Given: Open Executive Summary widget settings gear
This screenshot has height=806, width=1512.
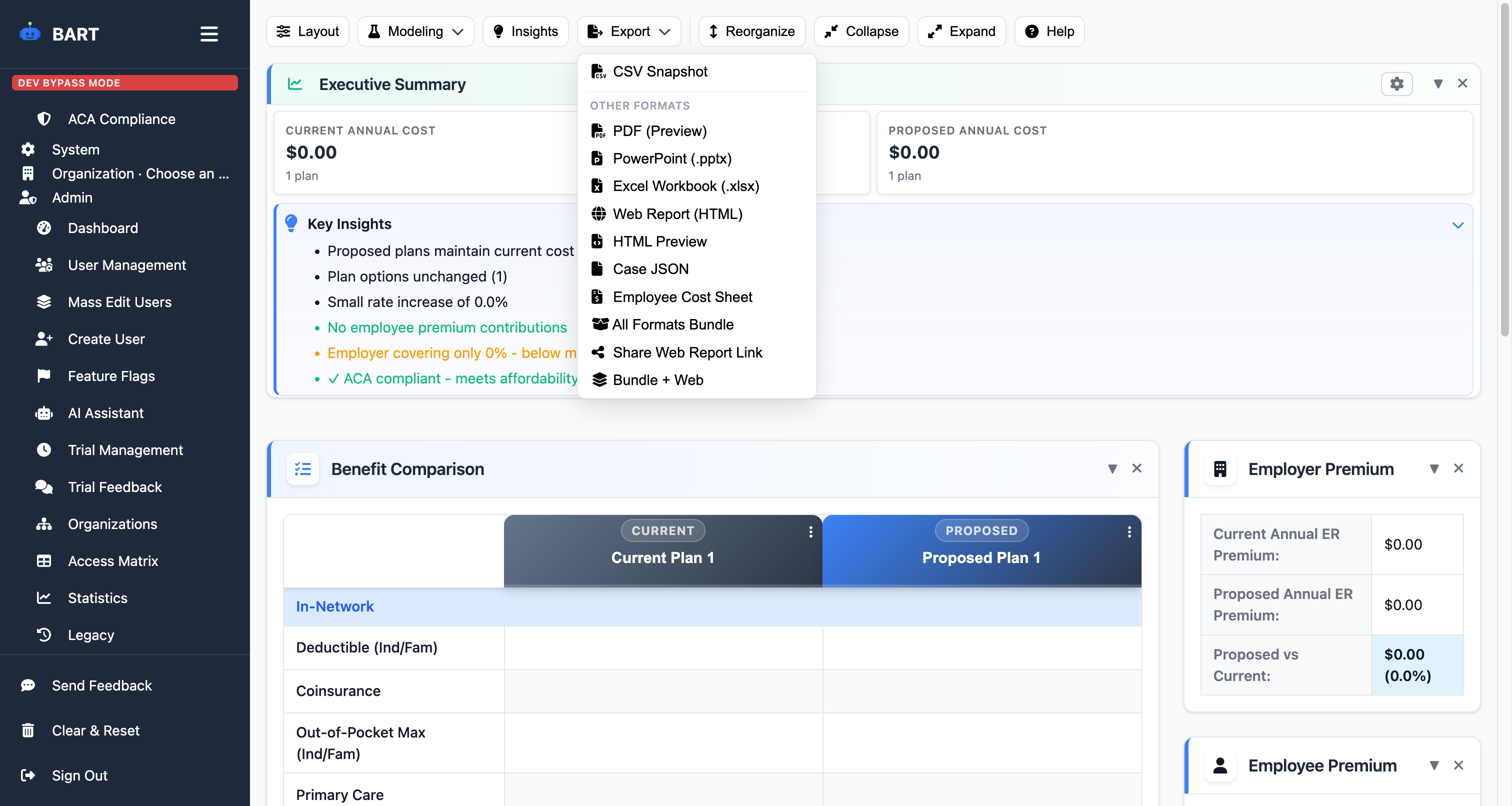Looking at the screenshot, I should (x=1397, y=83).
